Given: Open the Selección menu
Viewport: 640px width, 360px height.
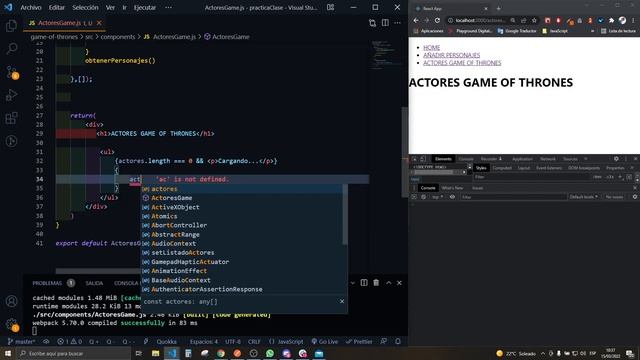Looking at the screenshot, I should pos(85,7).
